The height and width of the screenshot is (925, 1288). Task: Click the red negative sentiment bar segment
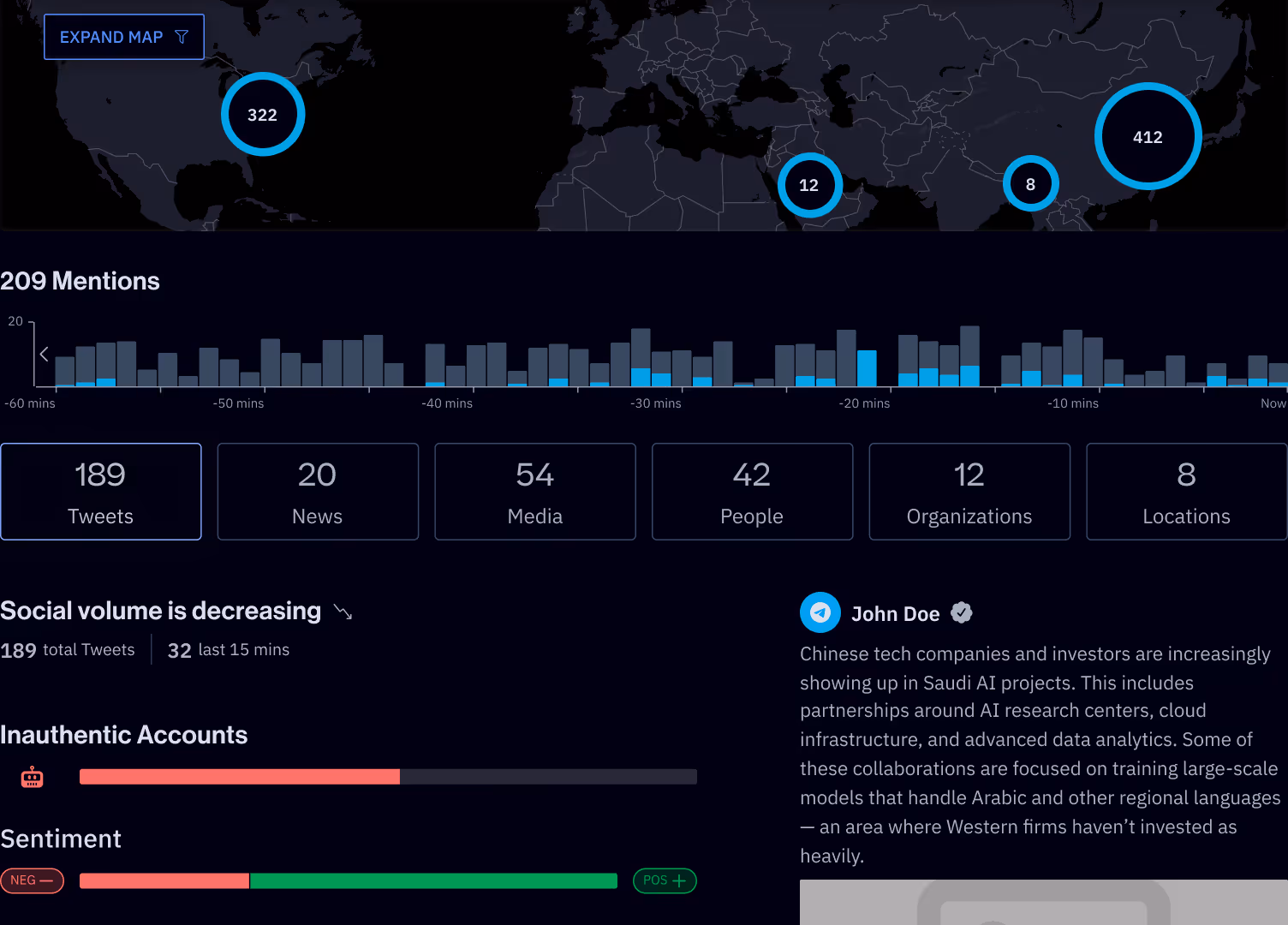point(164,880)
